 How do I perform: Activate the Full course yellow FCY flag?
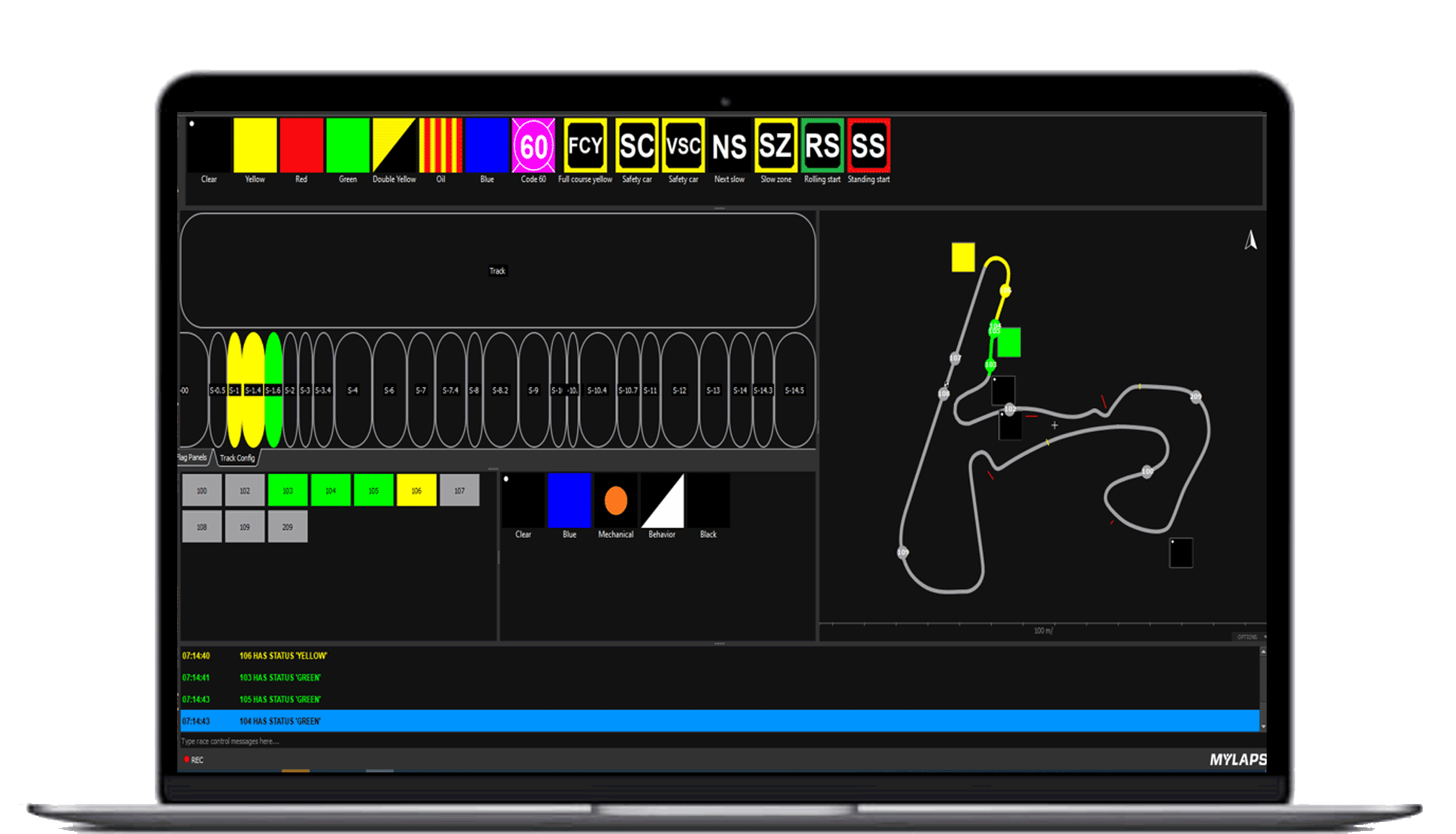(585, 146)
